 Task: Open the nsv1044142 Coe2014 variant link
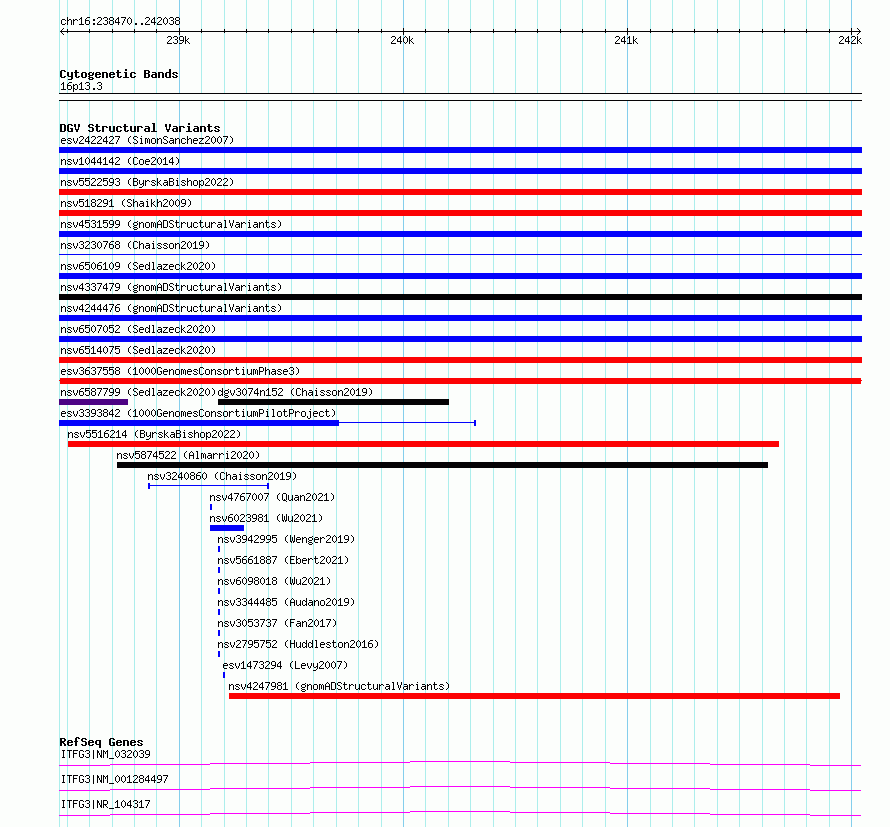pos(120,161)
